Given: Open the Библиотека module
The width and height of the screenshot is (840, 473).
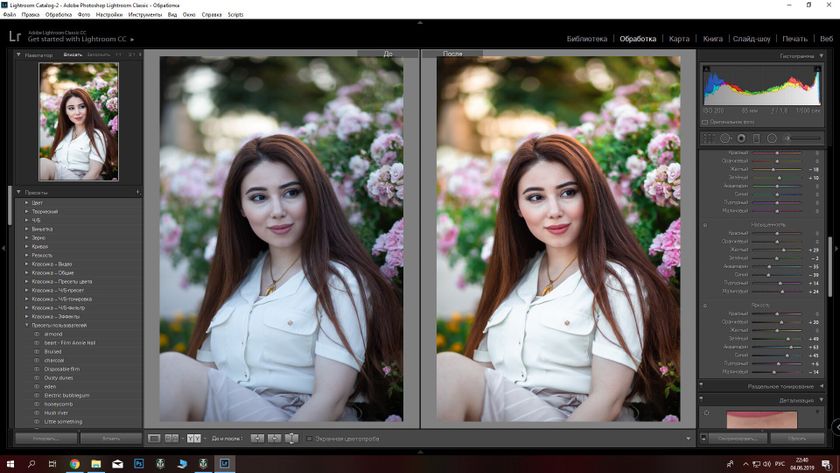Looking at the screenshot, I should [586, 39].
